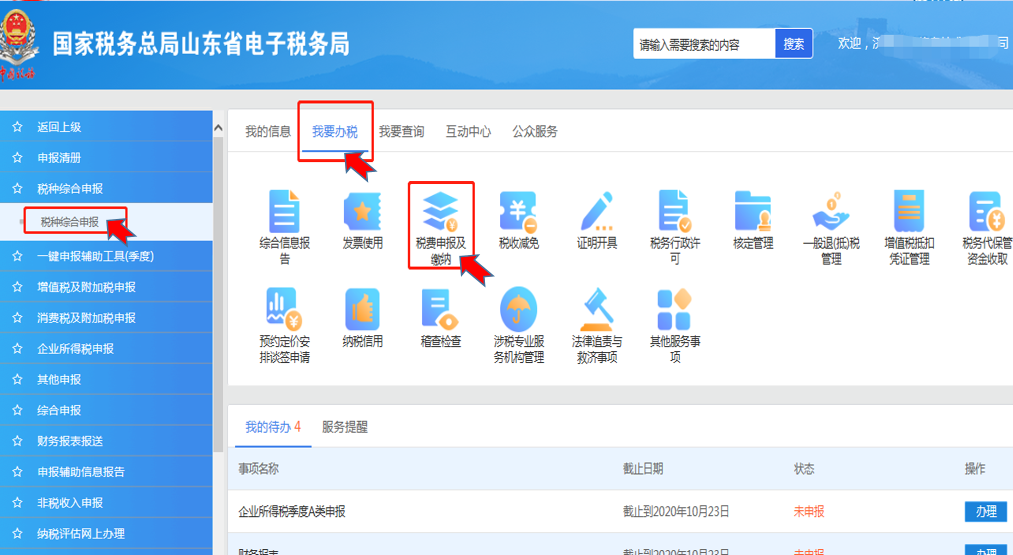Open the 纳税信用 thumbs-up icon
The height and width of the screenshot is (555, 1013).
[x=362, y=309]
